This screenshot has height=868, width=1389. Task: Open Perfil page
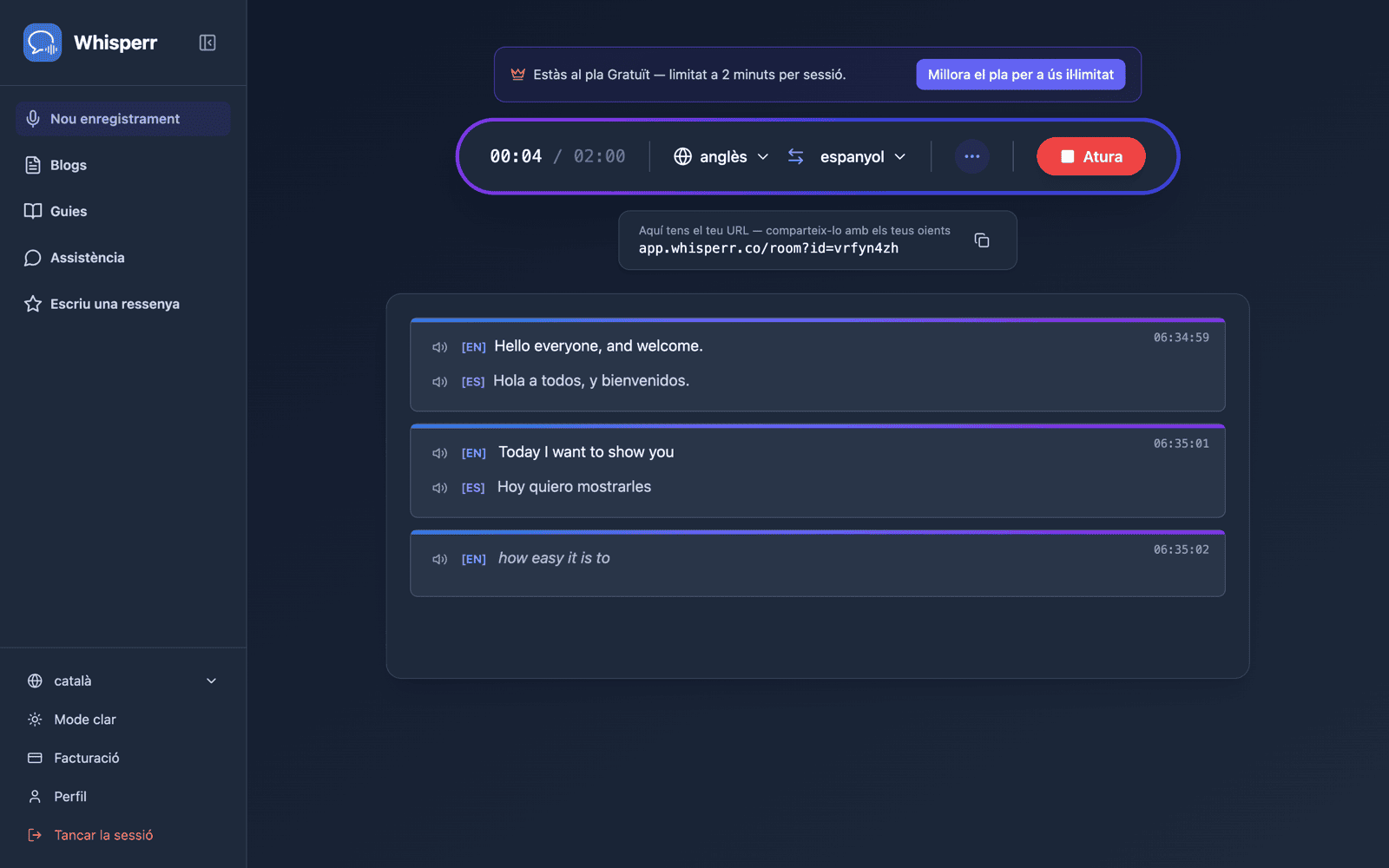[122, 797]
